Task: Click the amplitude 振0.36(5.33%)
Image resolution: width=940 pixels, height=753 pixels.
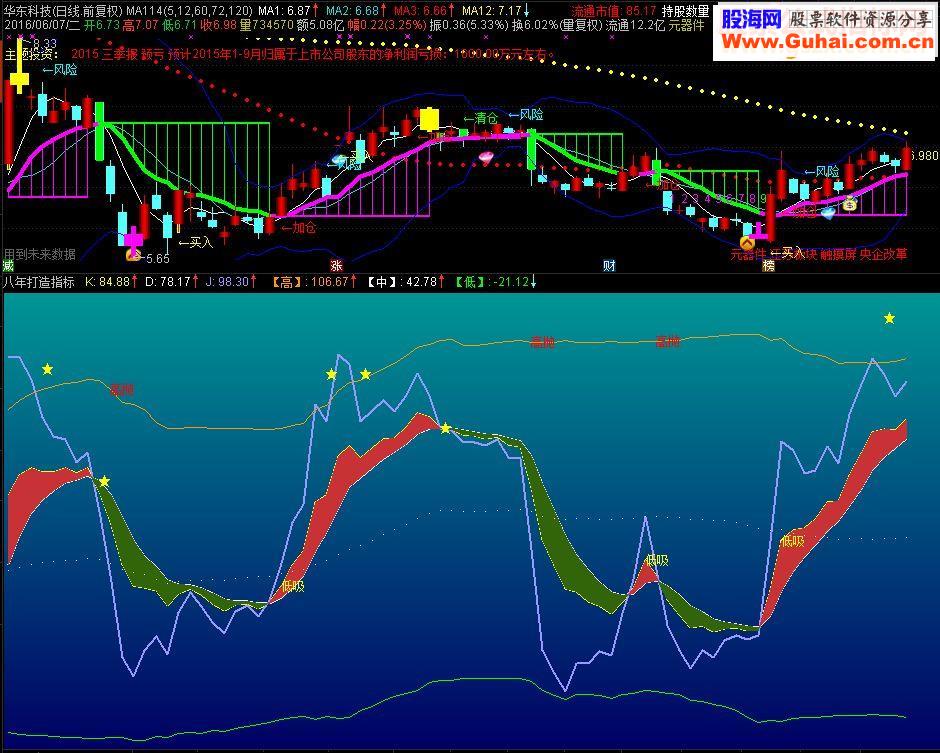Action: 469,25
